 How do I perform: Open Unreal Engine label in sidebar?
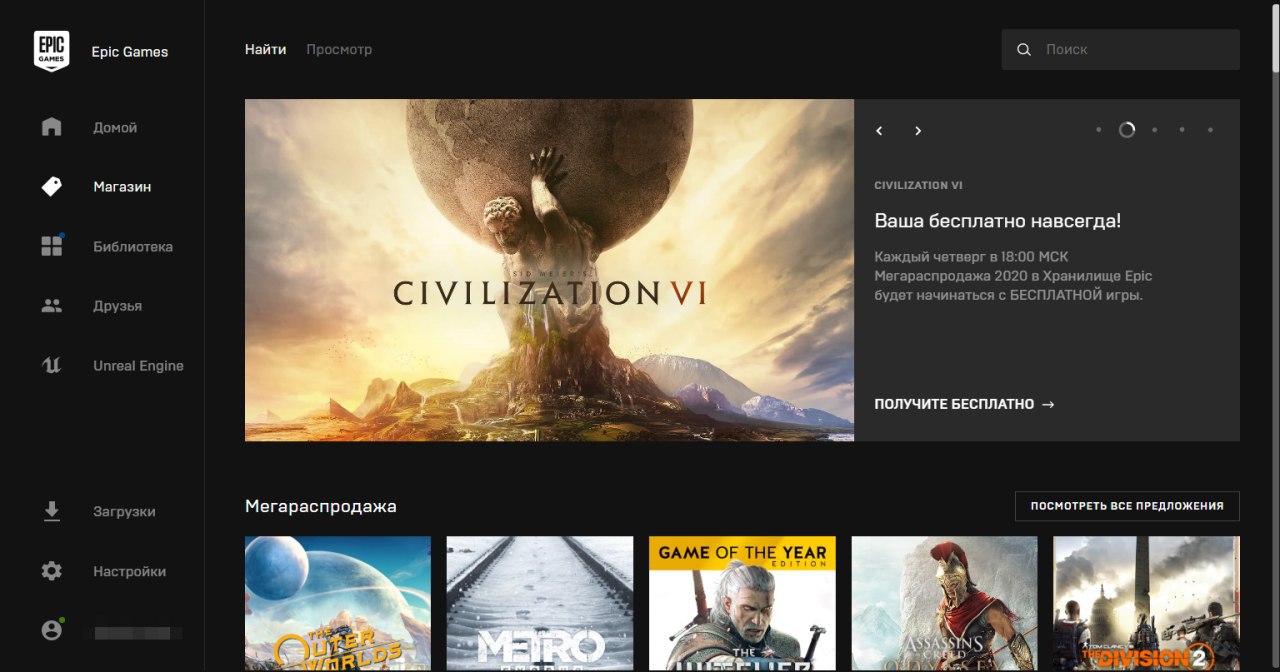coord(138,366)
